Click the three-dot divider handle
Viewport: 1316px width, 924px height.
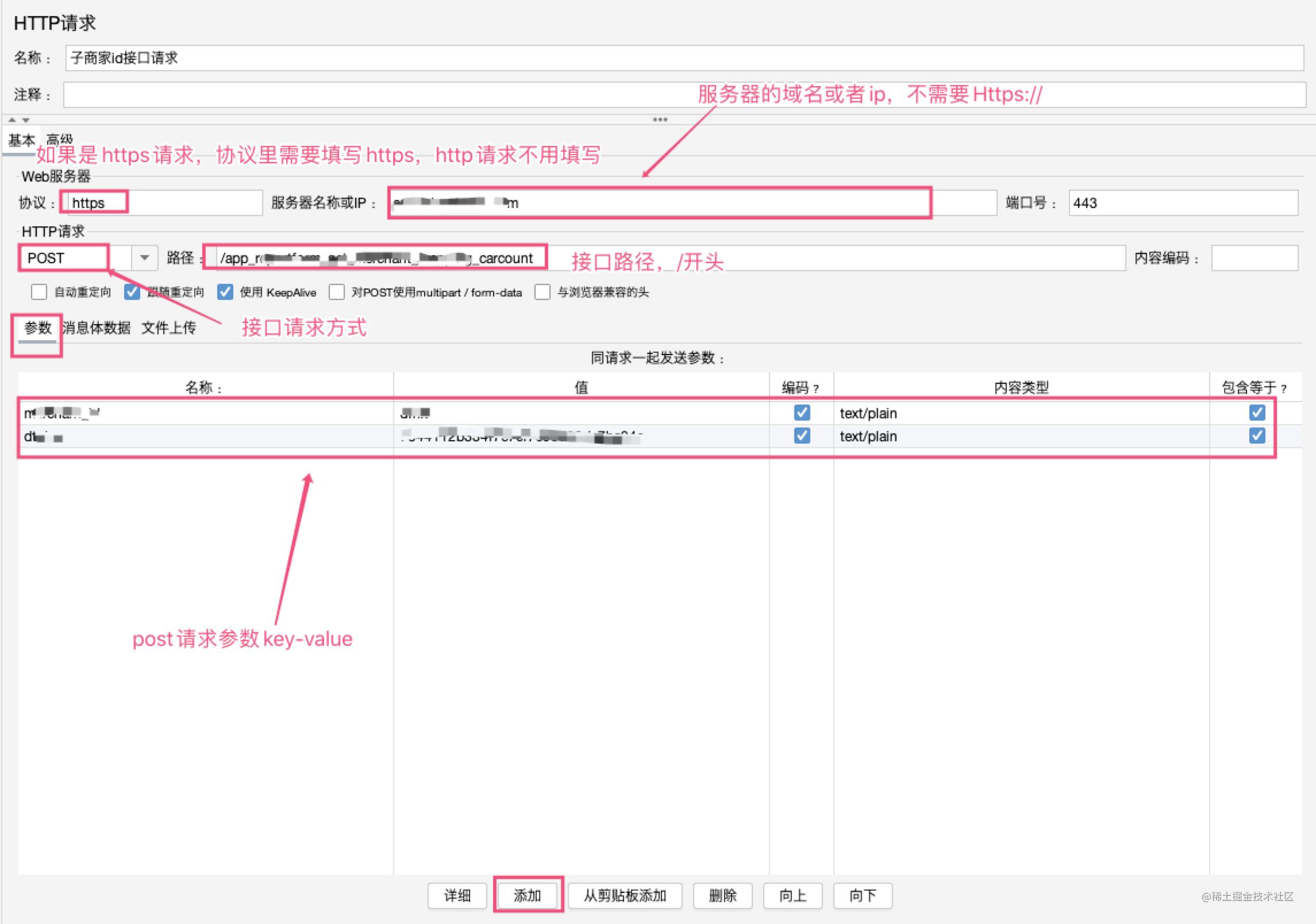click(x=660, y=120)
